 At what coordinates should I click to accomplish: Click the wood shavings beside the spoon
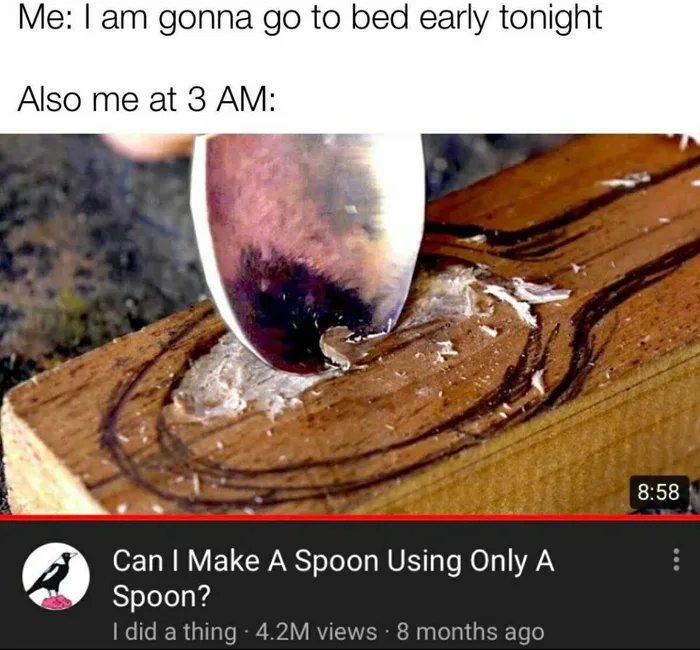click(x=504, y=295)
